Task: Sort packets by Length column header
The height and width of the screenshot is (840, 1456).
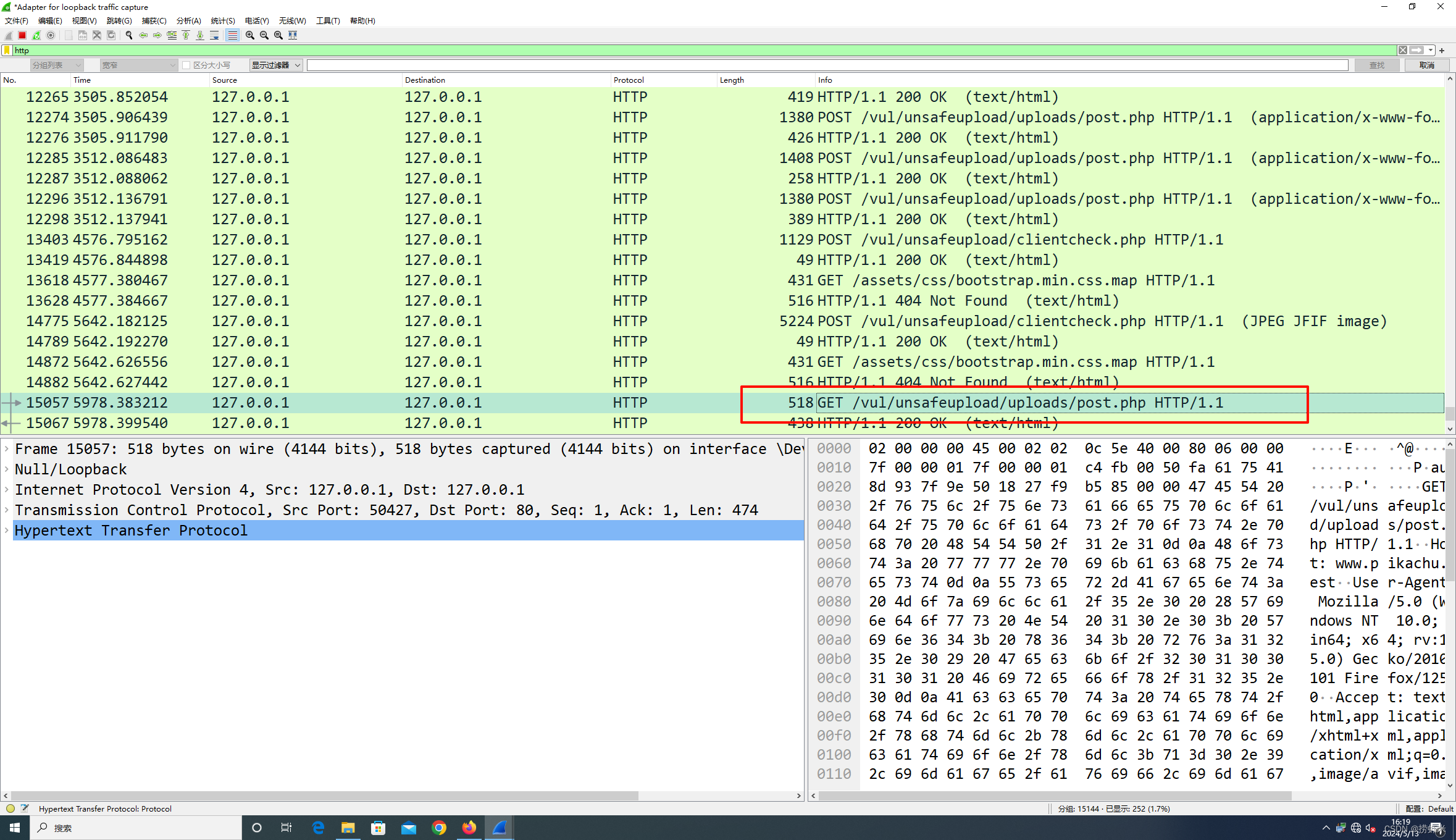Action: point(766,80)
